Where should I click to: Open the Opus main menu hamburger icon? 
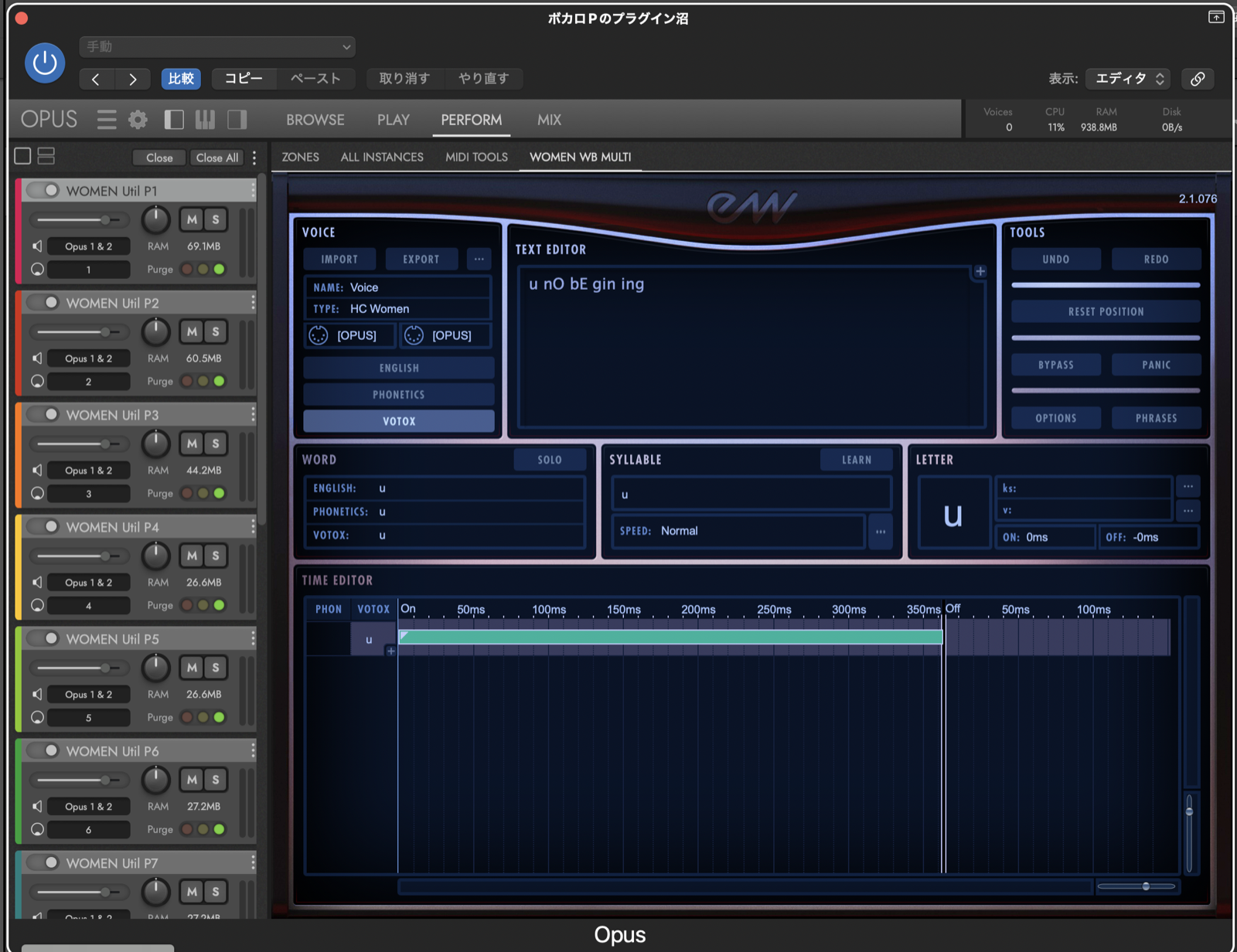[107, 120]
